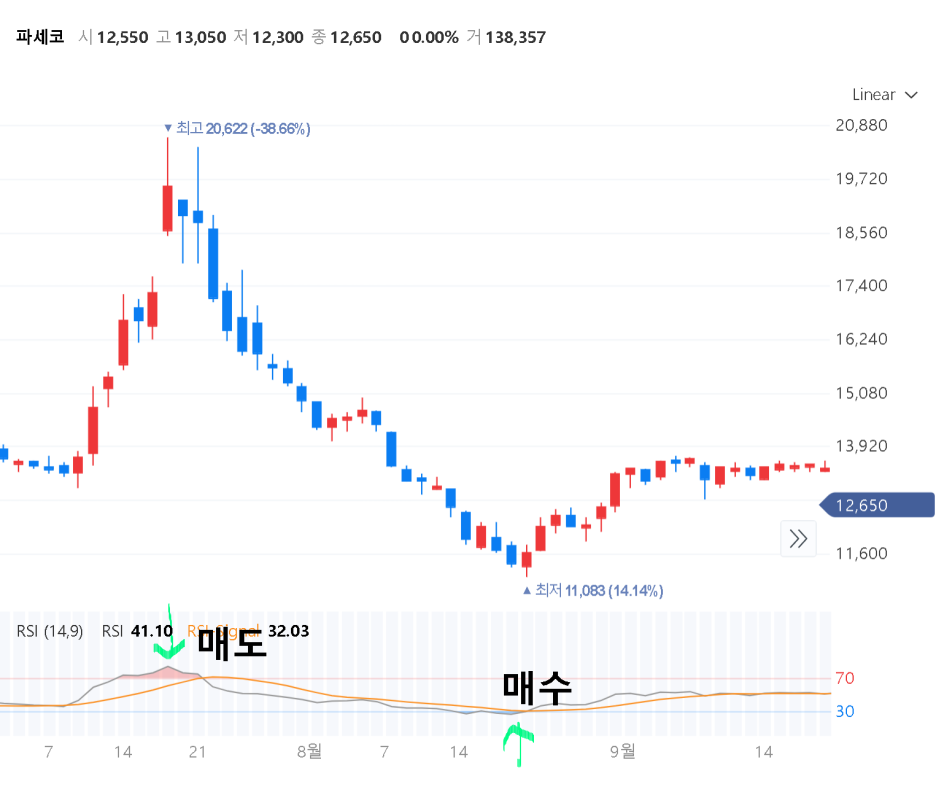The height and width of the screenshot is (803, 936).
Task: Click the 20,880 price axis label
Action: 861,125
